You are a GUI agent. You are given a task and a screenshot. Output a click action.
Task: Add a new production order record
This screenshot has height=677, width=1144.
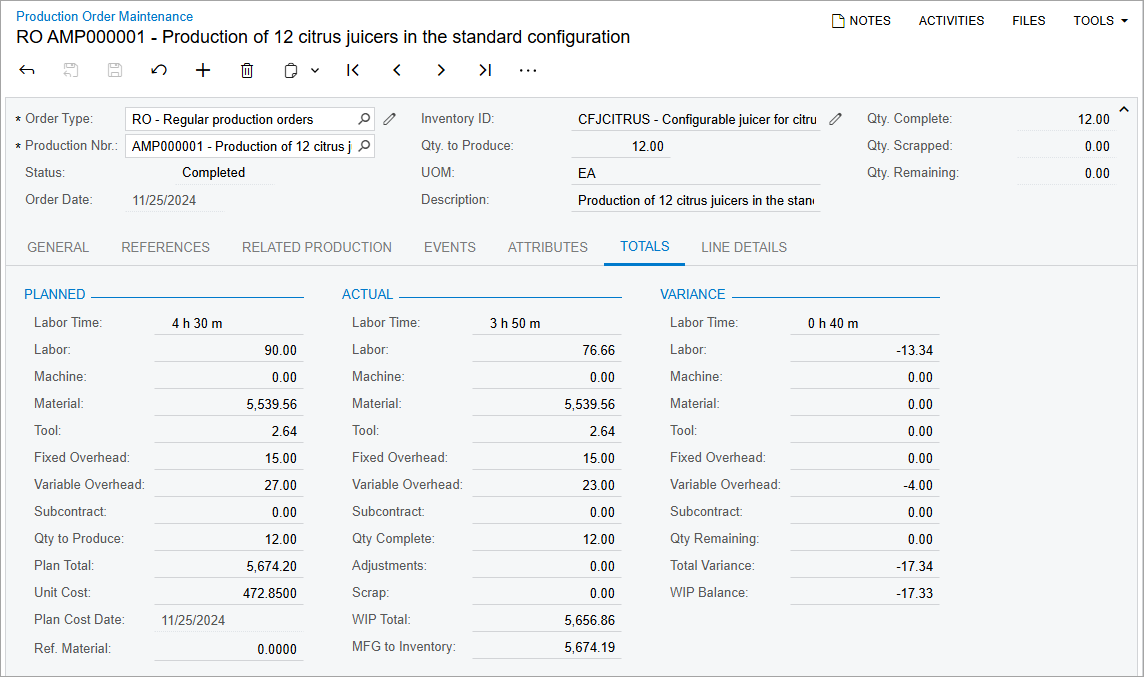(203, 70)
